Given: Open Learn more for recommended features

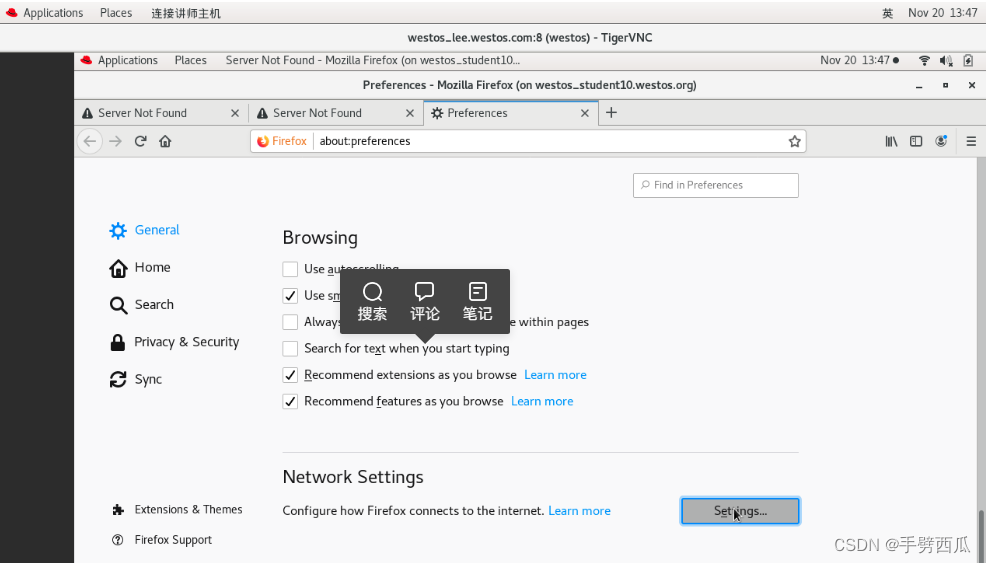Looking at the screenshot, I should pyautogui.click(x=542, y=401).
